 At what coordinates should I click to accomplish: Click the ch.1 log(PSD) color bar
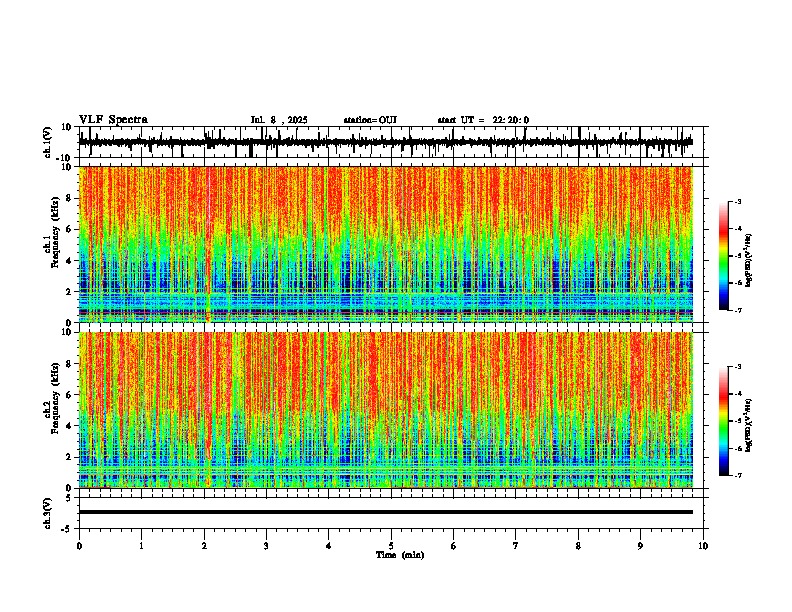(x=724, y=256)
